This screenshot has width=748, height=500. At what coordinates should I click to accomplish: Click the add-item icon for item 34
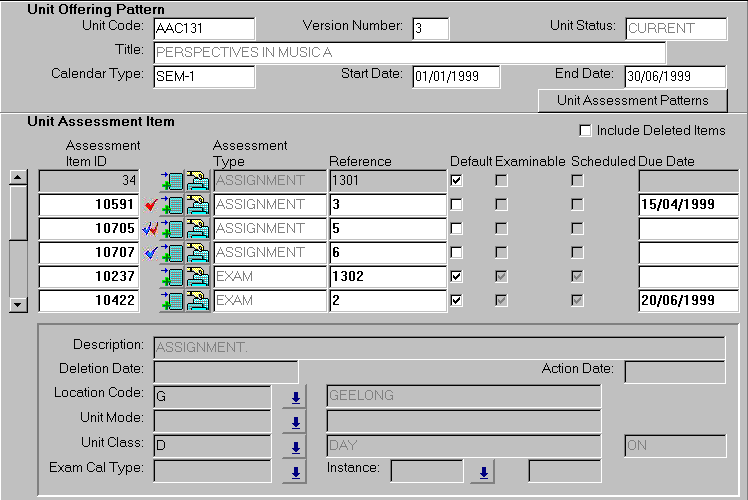[x=172, y=181]
